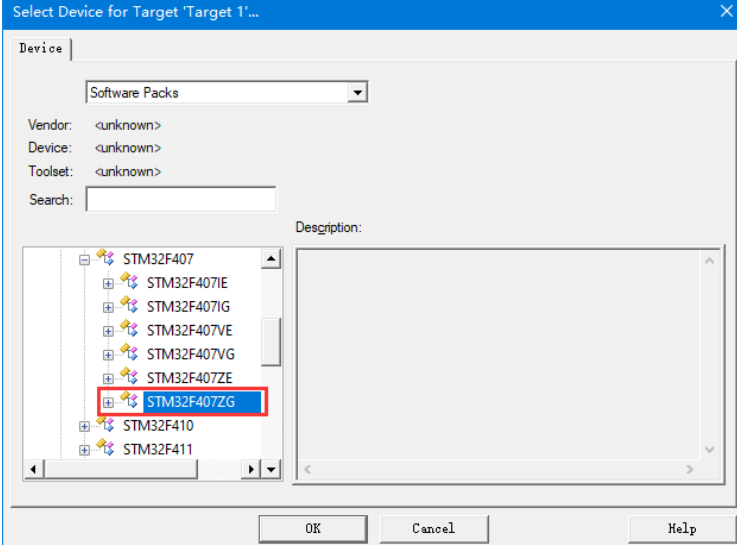Click the STM32F407 family device icon
The width and height of the screenshot is (737, 545).
tap(105, 257)
